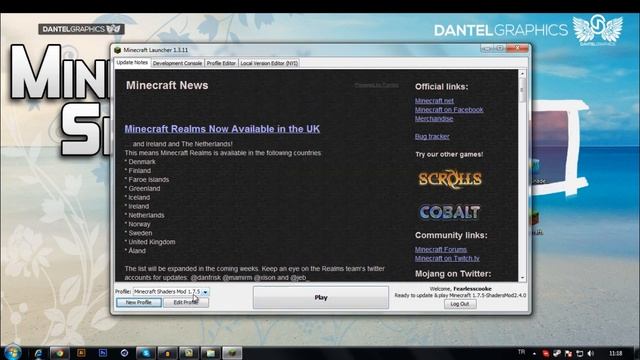The height and width of the screenshot is (360, 640).
Task: Open the Merchandise link
Action: tap(434, 119)
